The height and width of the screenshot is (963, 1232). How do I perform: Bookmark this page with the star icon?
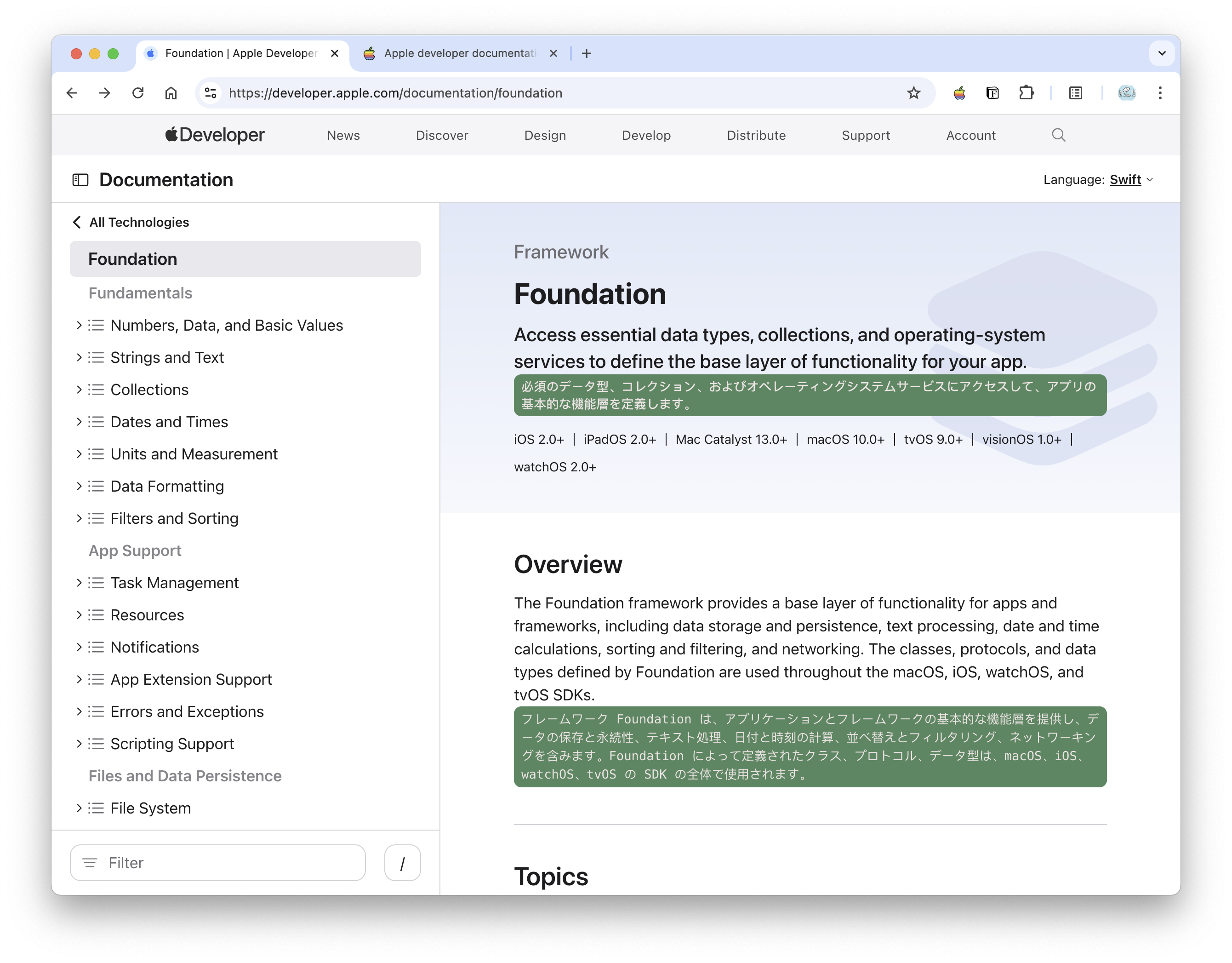coord(914,92)
